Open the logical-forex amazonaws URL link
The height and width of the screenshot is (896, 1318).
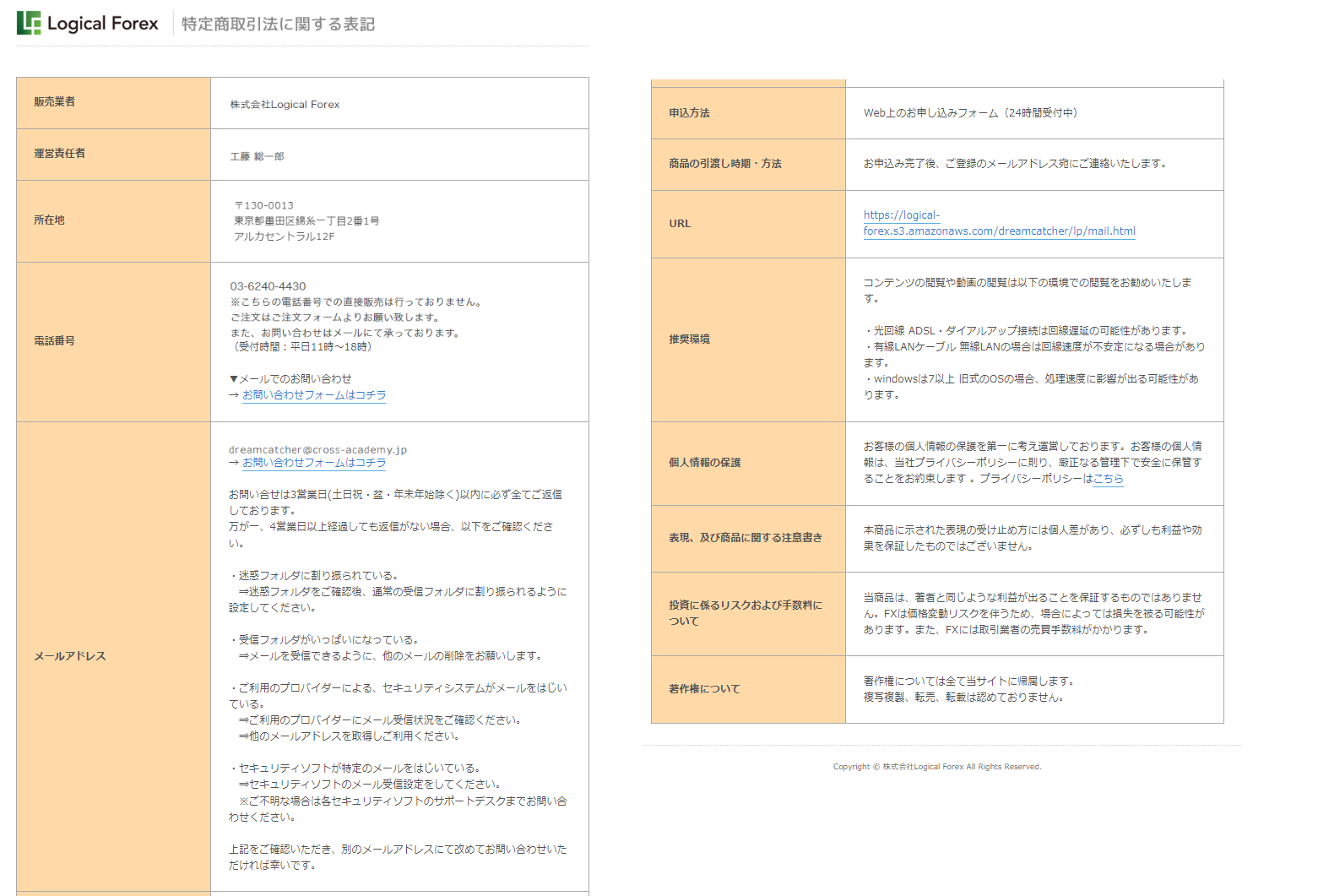[999, 223]
